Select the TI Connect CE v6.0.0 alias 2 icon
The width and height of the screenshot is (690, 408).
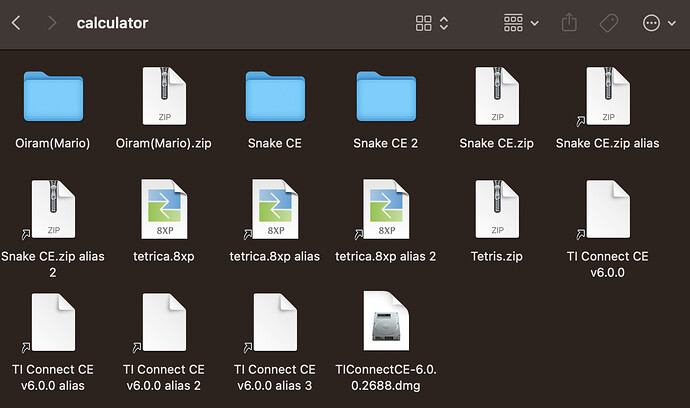pos(164,322)
